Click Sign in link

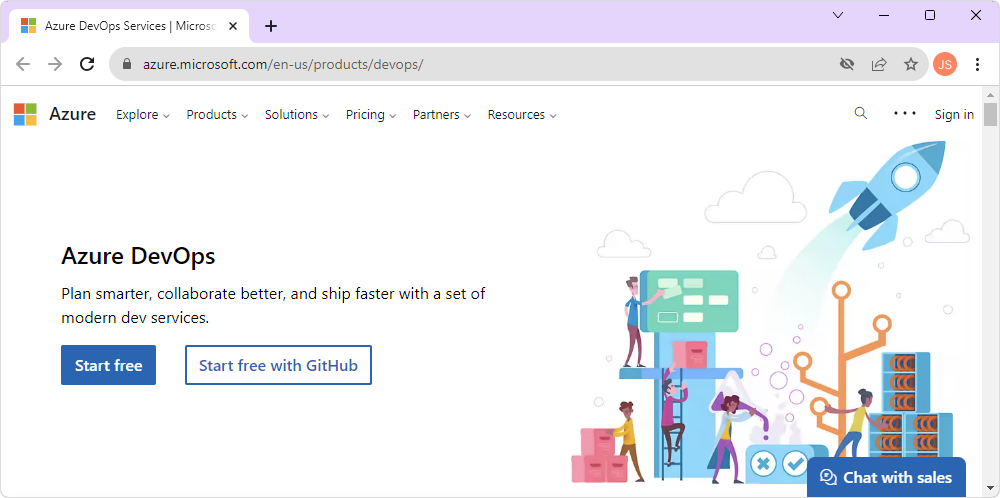click(954, 115)
